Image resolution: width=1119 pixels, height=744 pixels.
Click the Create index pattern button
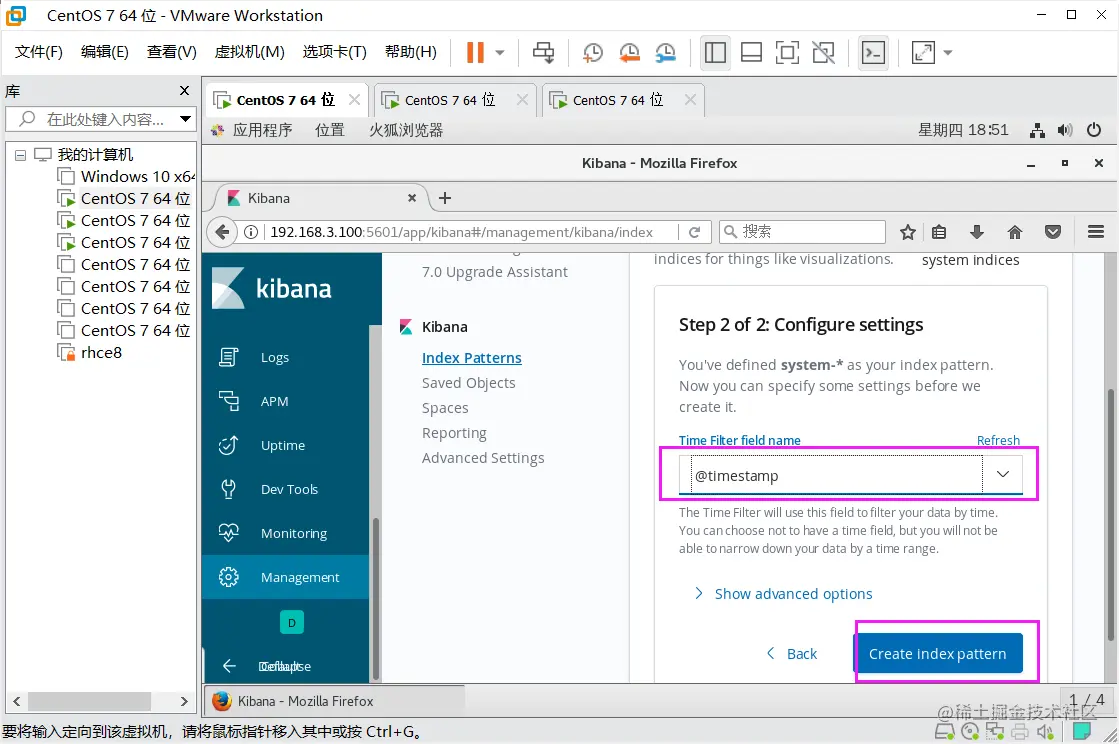(x=938, y=653)
